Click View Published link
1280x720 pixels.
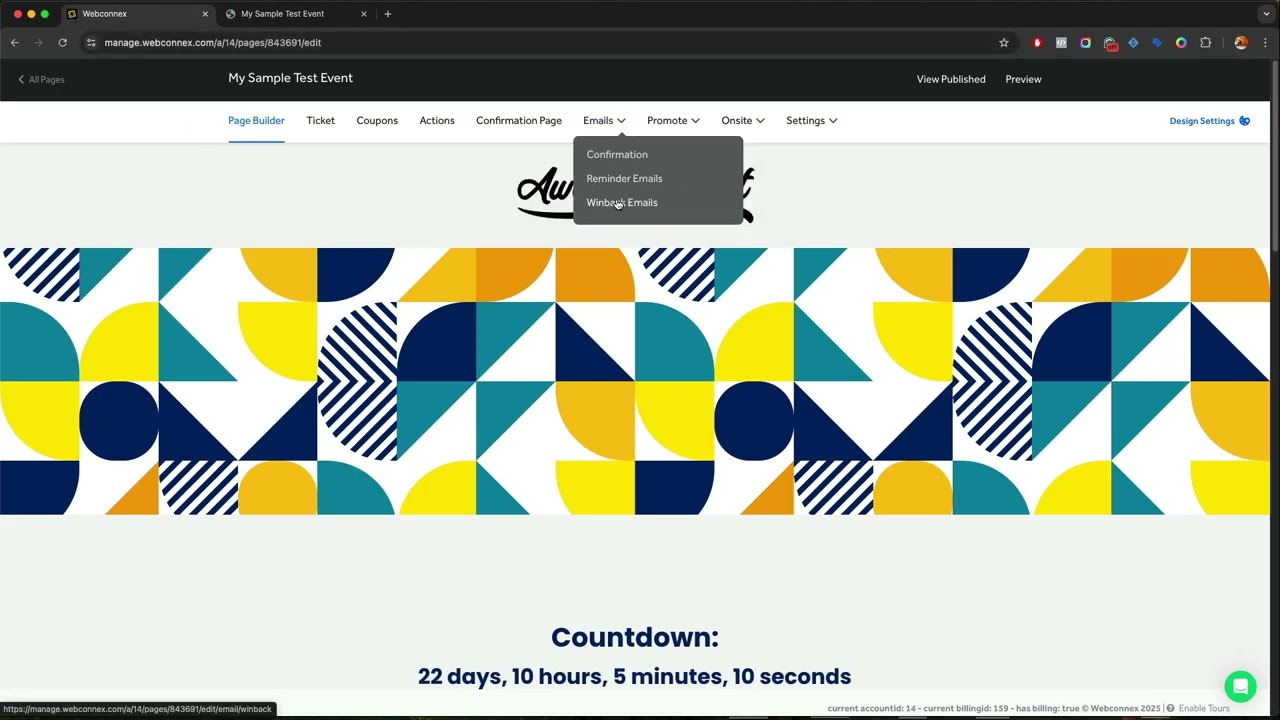coord(951,79)
